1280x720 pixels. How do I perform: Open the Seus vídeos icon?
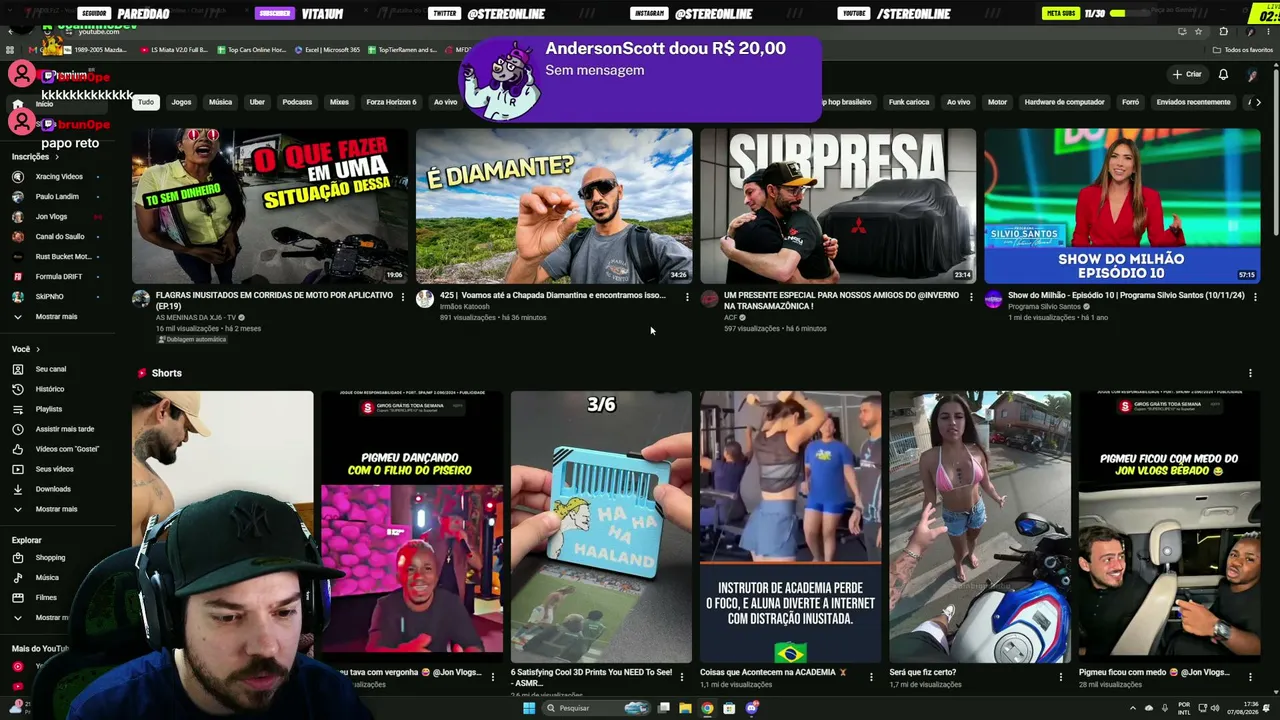[x=17, y=469]
